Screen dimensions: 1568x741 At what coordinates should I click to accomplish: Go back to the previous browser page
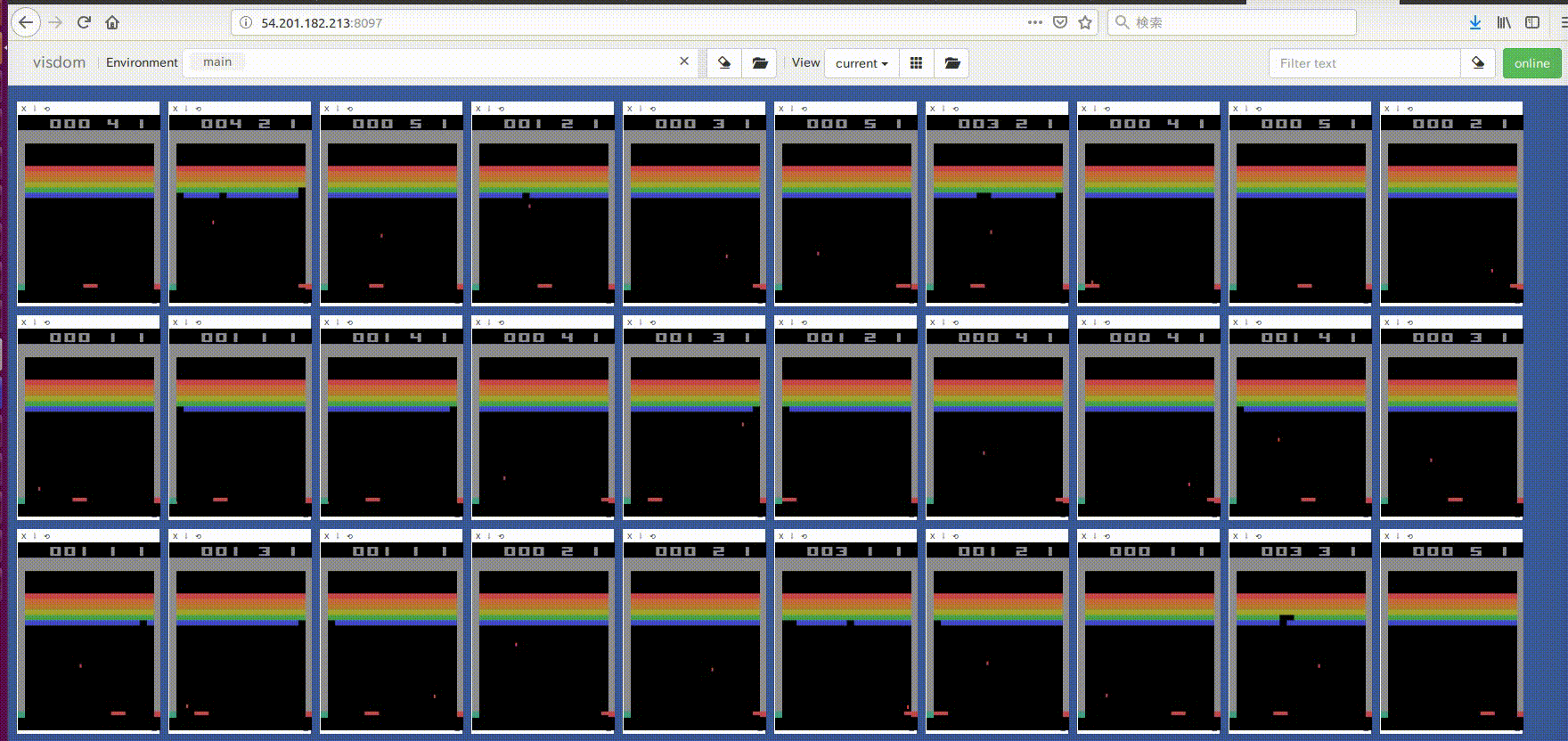(x=26, y=22)
